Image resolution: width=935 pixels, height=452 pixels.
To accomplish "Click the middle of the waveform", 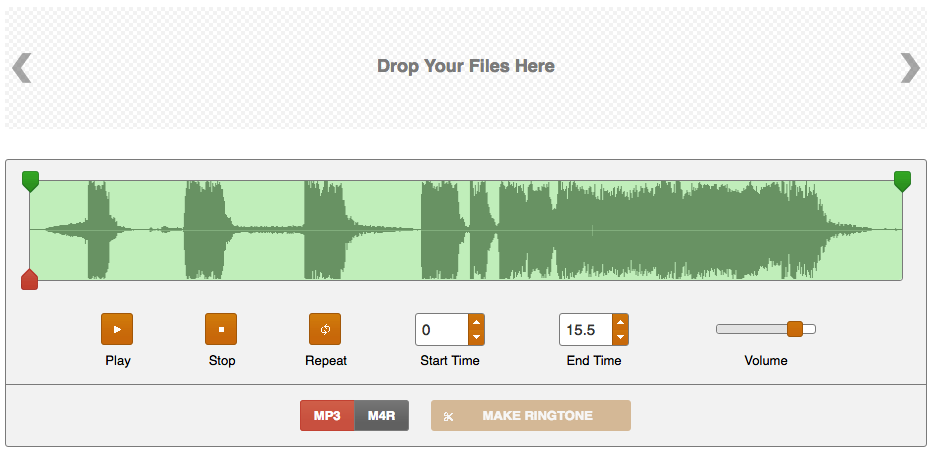I will coord(466,230).
